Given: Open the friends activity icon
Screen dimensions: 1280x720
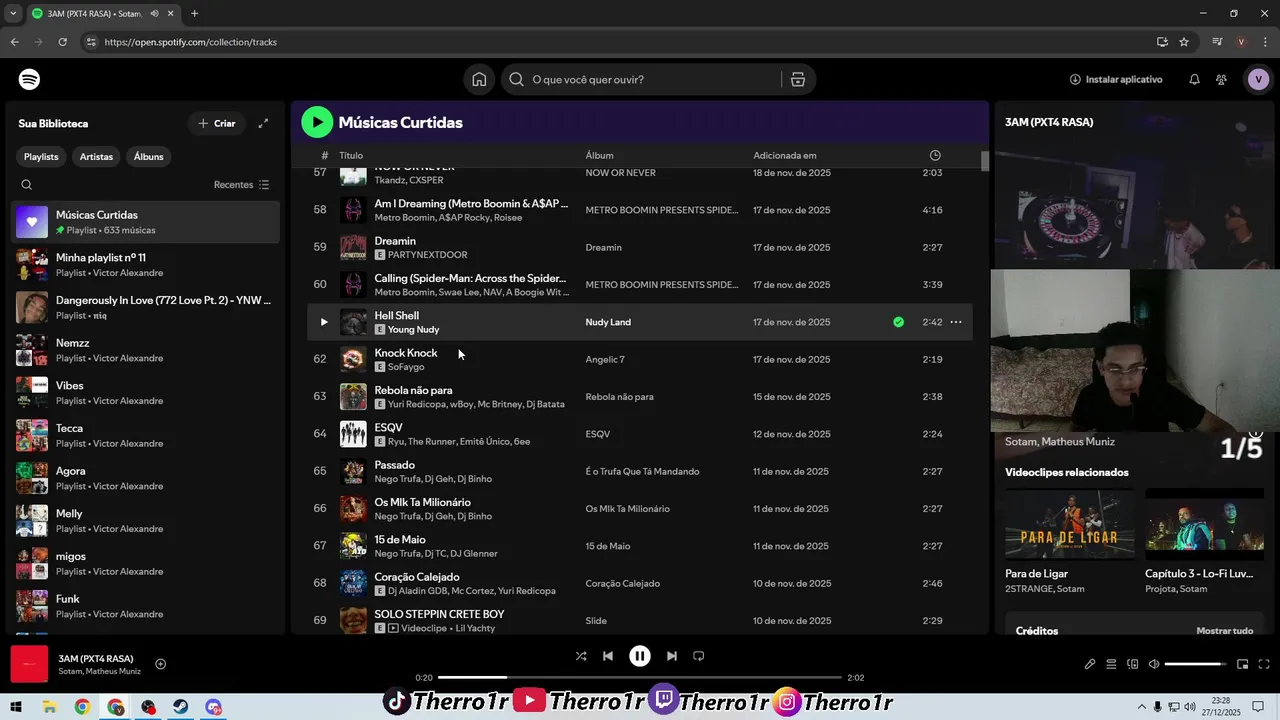Looking at the screenshot, I should click(1222, 79).
